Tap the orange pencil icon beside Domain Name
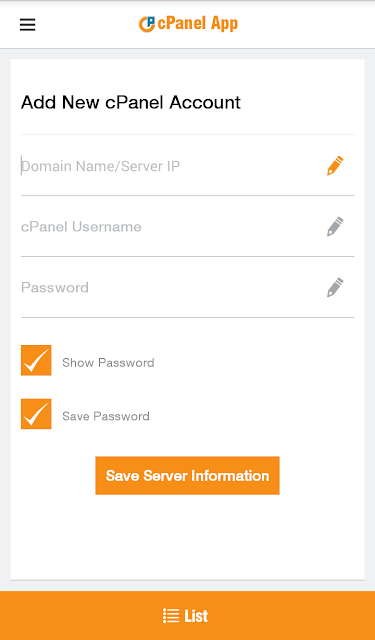This screenshot has width=375, height=640. (335, 166)
